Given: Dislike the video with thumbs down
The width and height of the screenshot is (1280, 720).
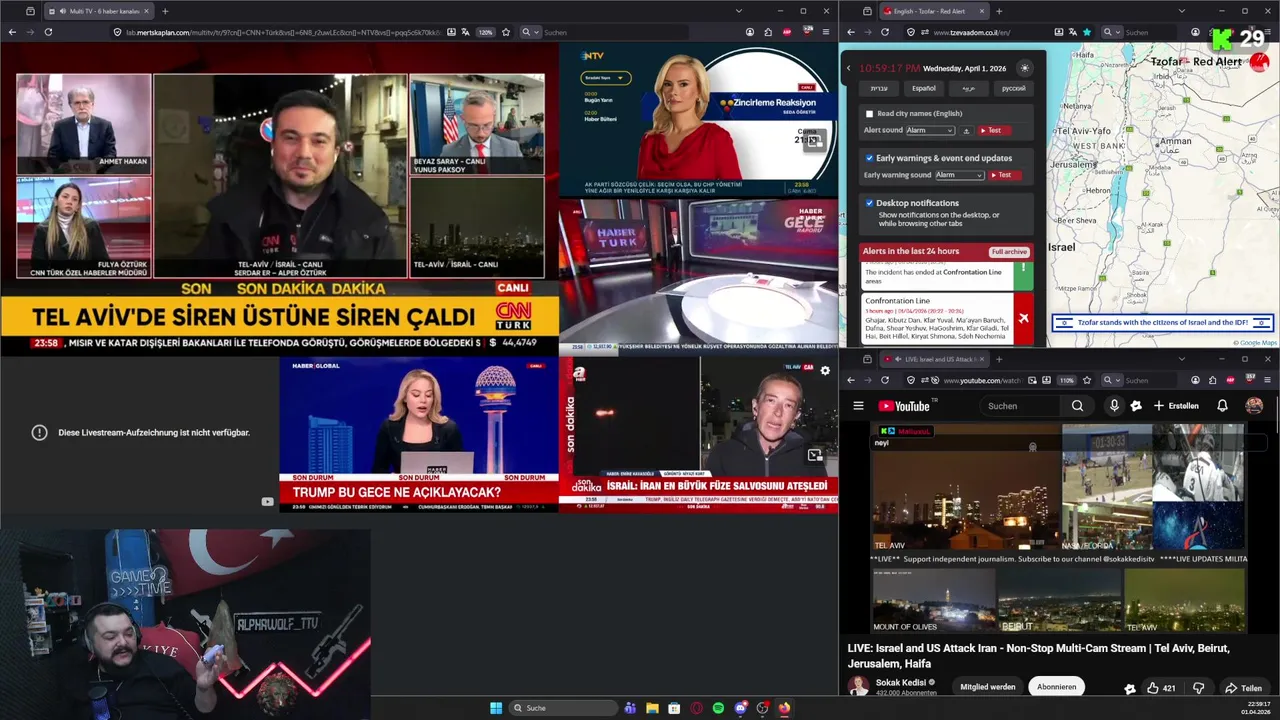Looking at the screenshot, I should 1198,688.
